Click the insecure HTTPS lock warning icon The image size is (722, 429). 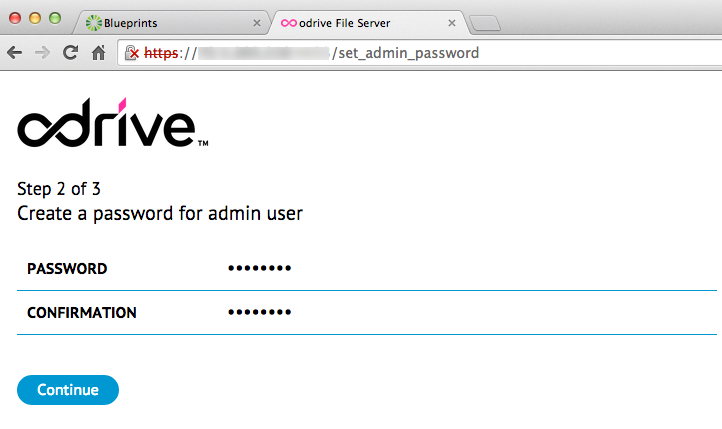(132, 53)
